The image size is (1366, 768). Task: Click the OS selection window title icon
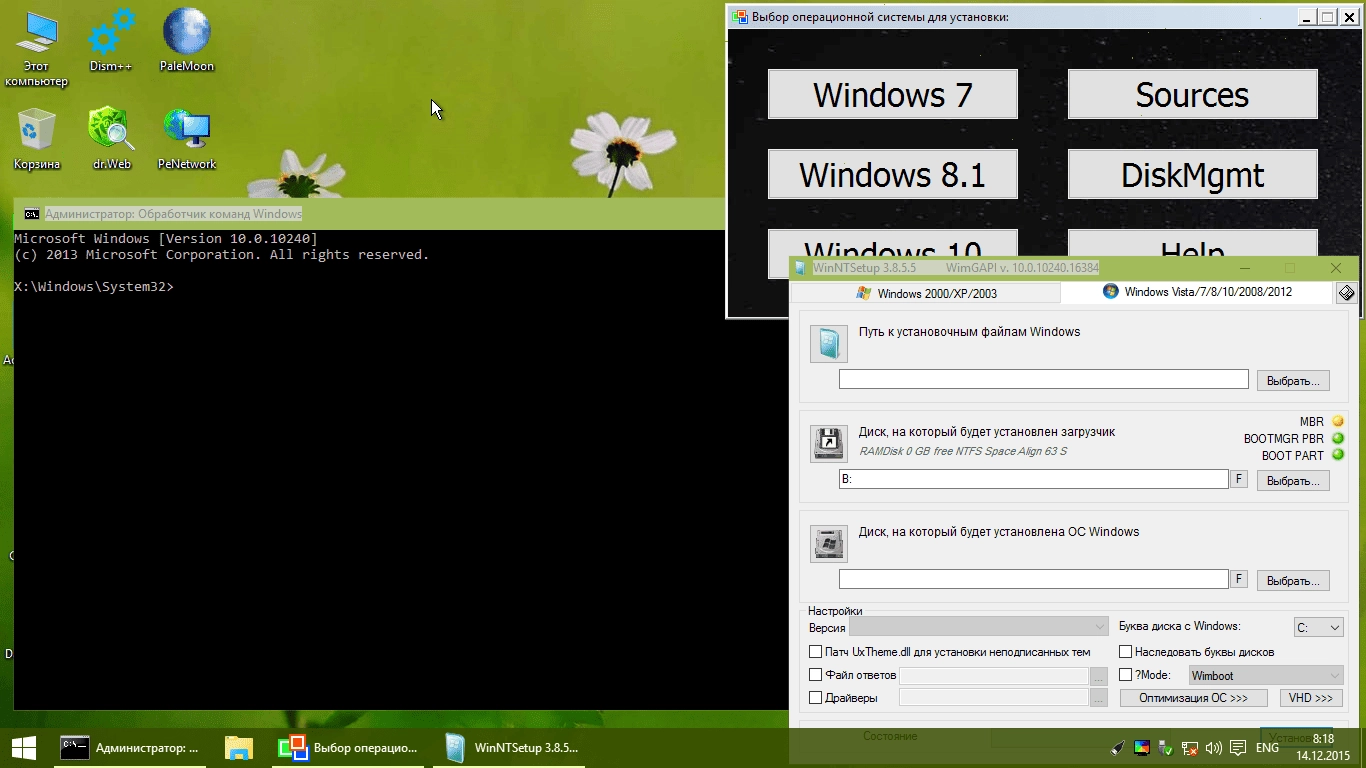[739, 17]
